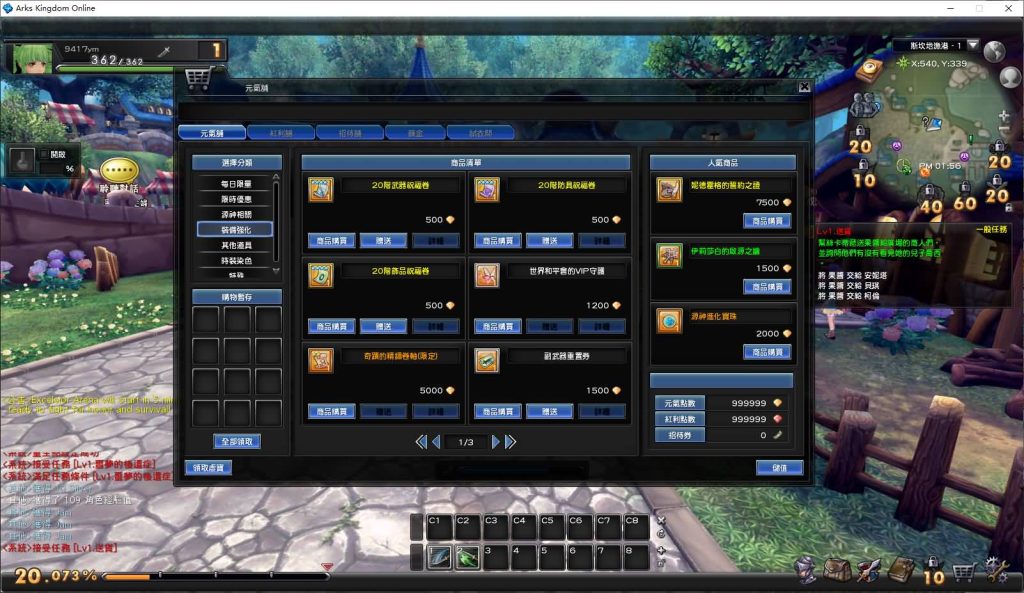
Task: Switch to the 招待舖 tab
Action: pyautogui.click(x=350, y=132)
